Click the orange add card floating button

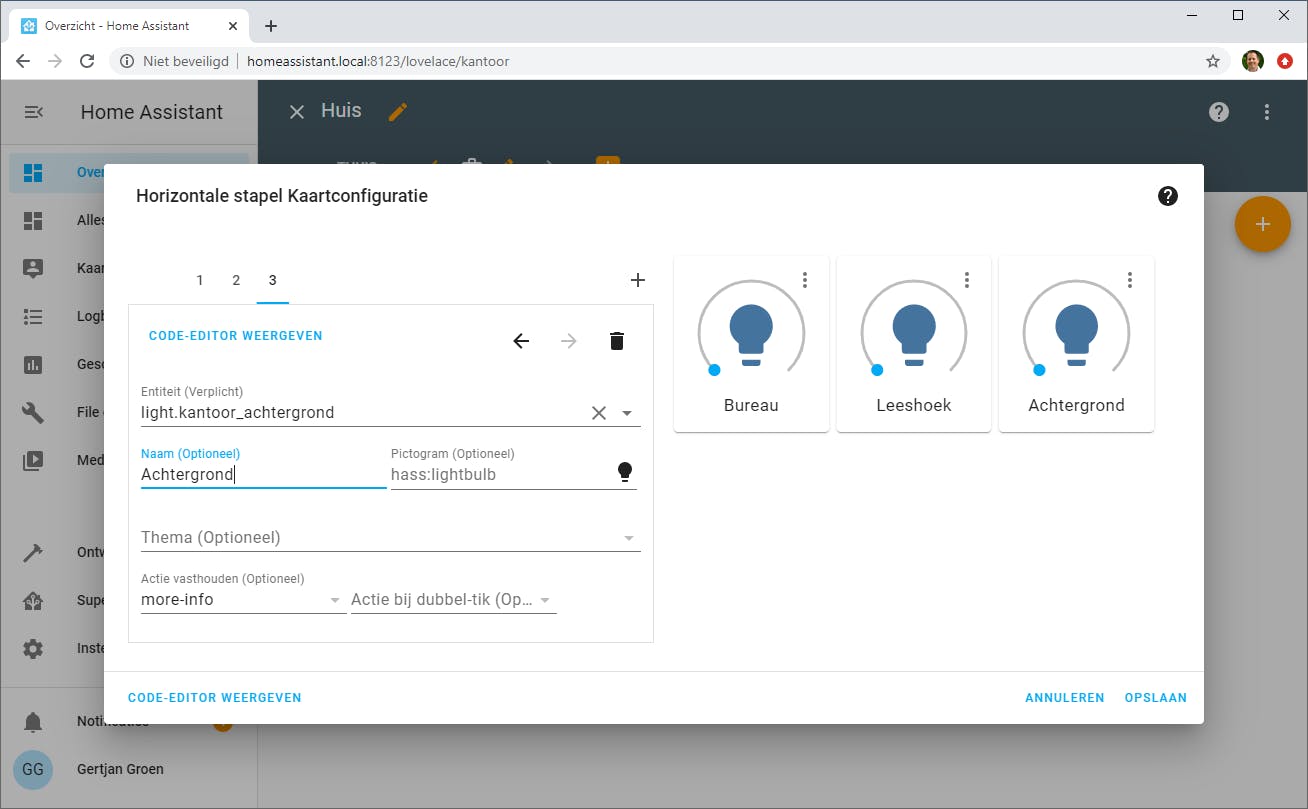tap(1263, 224)
